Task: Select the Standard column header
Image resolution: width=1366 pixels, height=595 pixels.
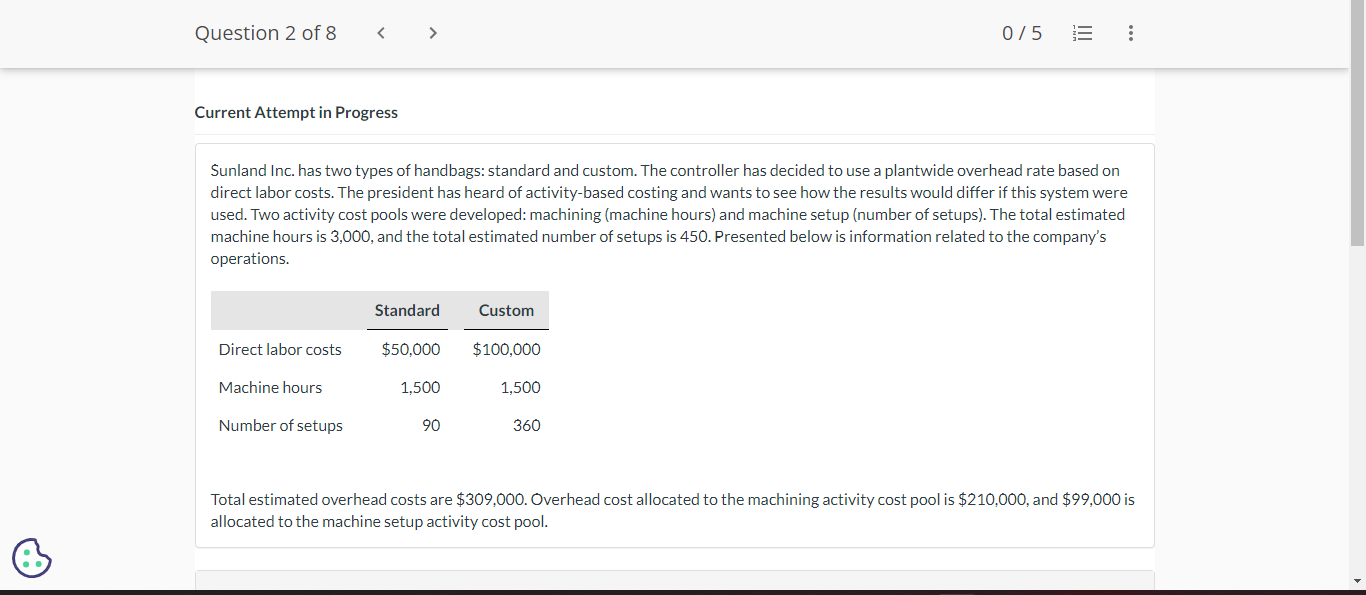Action: click(406, 310)
